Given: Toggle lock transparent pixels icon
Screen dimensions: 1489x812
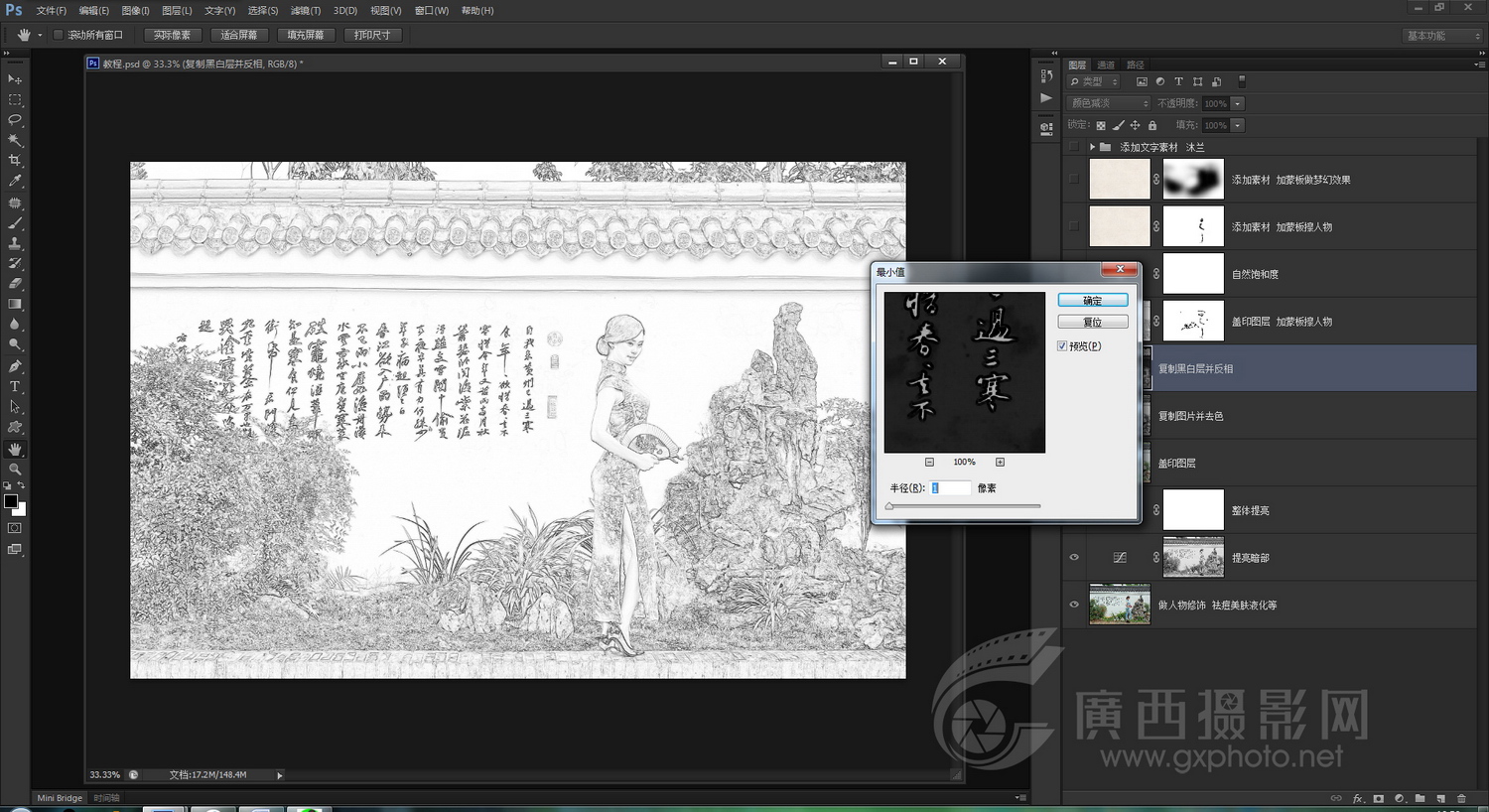Looking at the screenshot, I should coord(1101,125).
